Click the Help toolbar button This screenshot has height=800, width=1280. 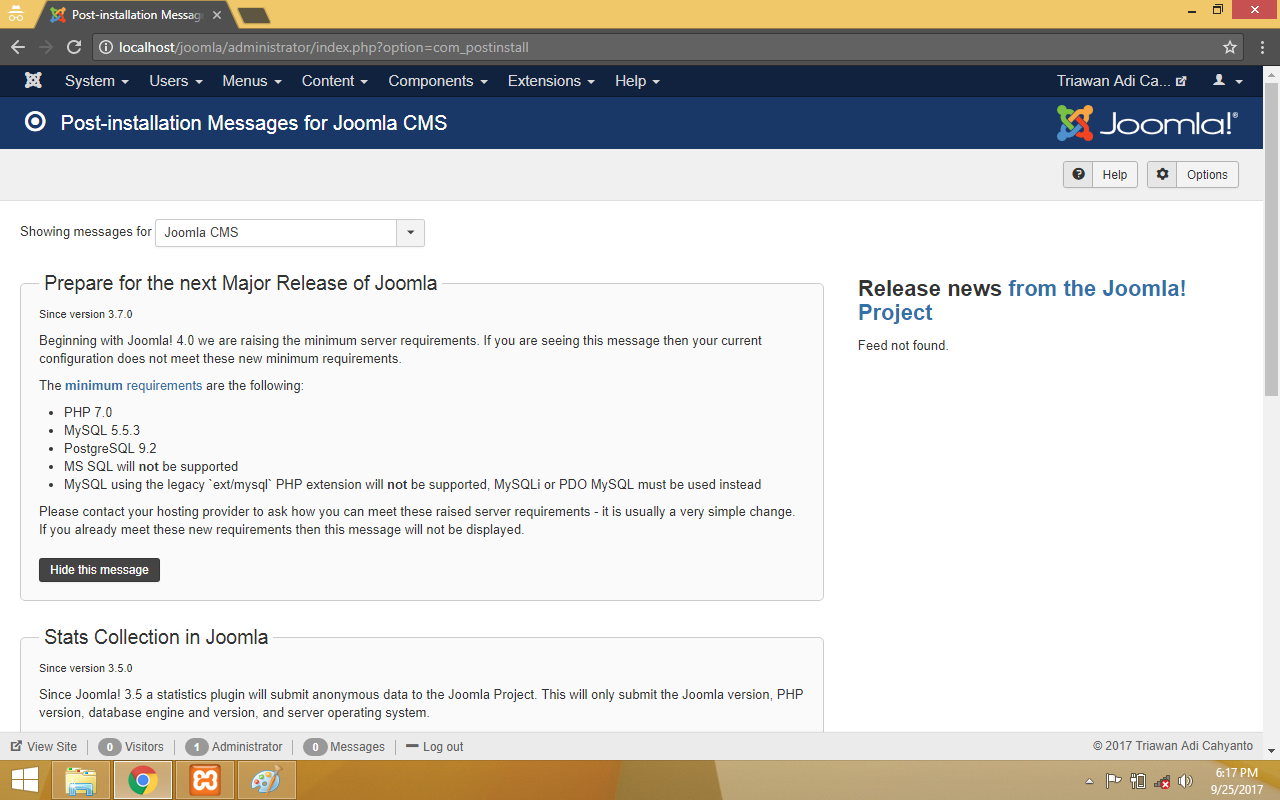1100,174
